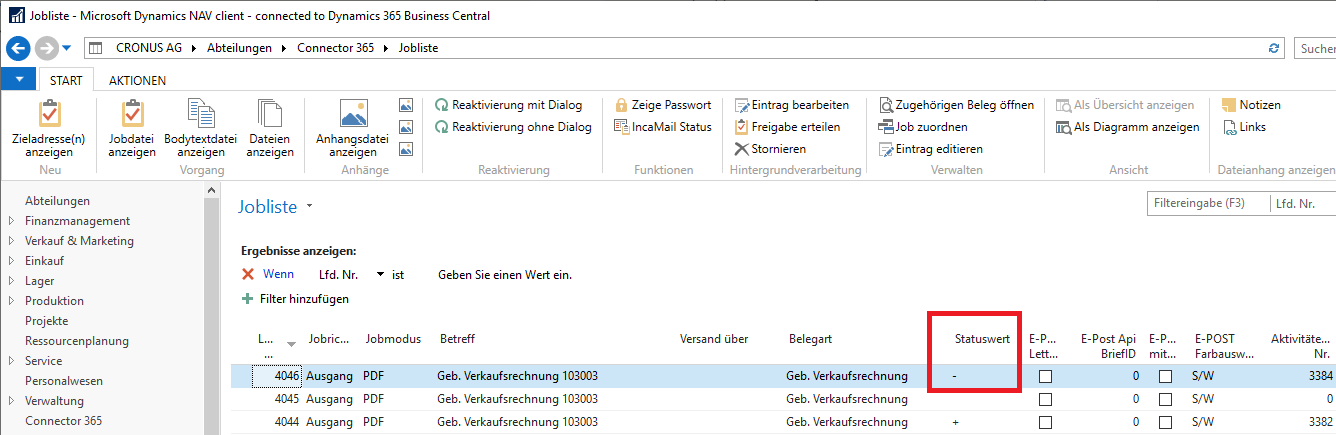This screenshot has height=435, width=1336.
Task: Open Links in ribbon
Action: pos(1244,127)
